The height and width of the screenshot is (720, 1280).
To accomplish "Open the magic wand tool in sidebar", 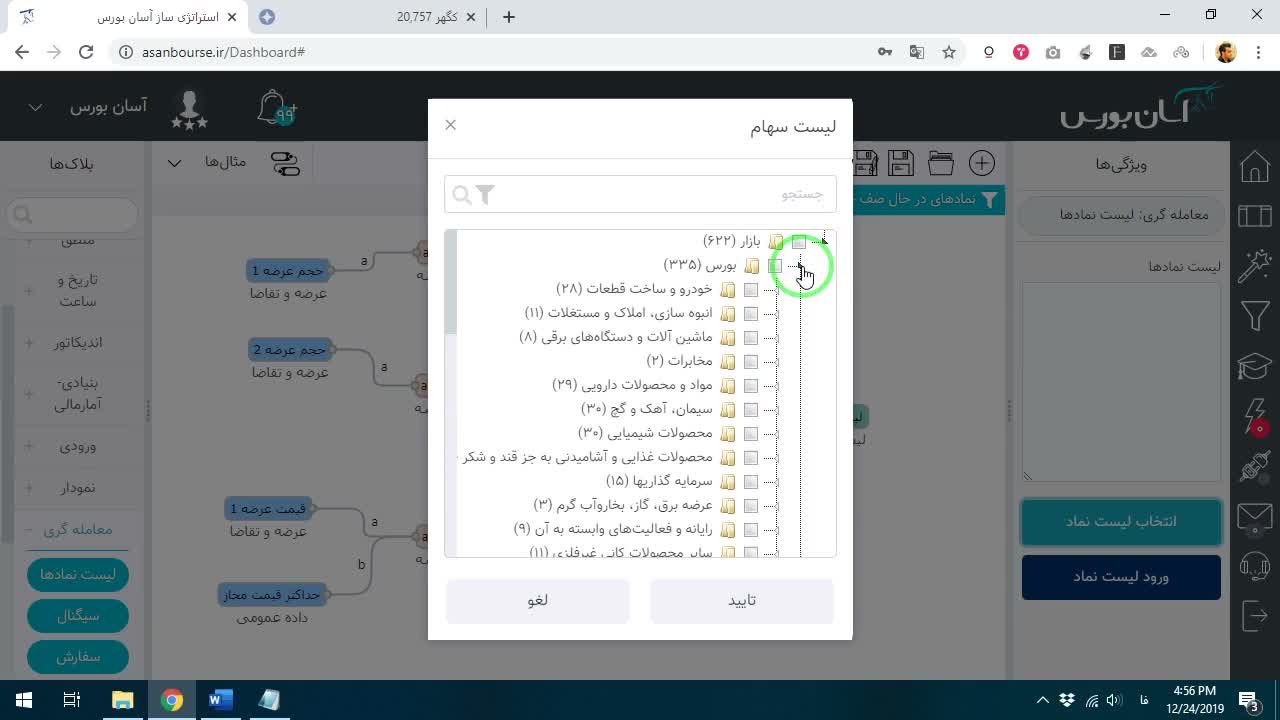I will pyautogui.click(x=1255, y=266).
